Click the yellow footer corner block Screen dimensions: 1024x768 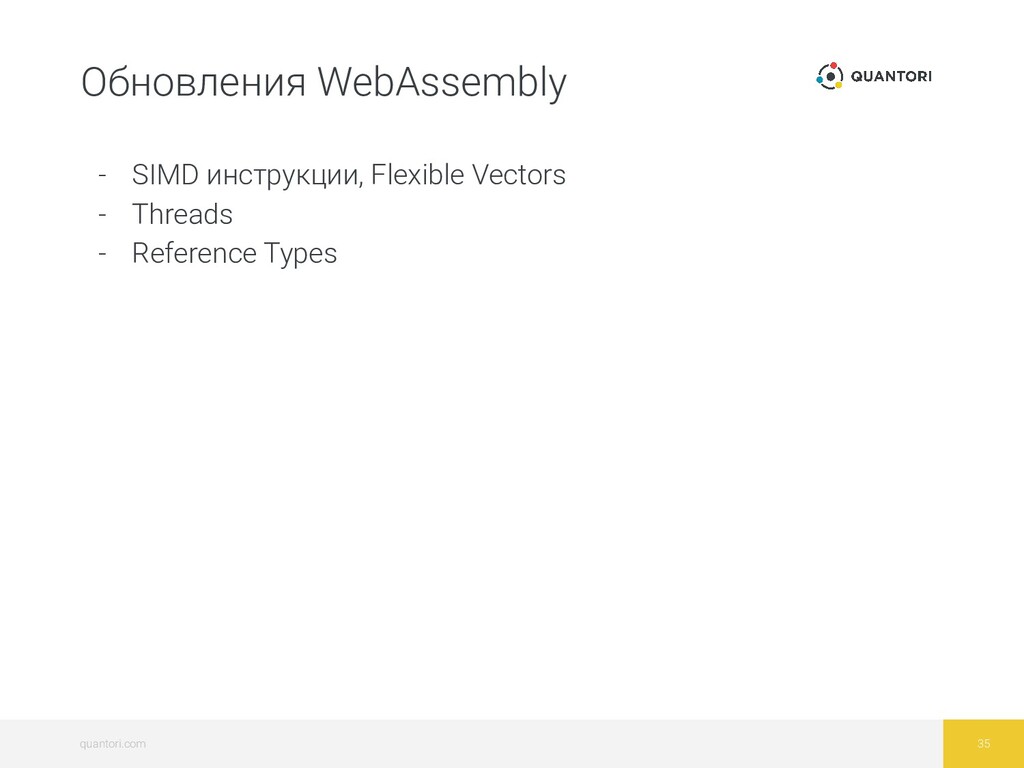[984, 744]
